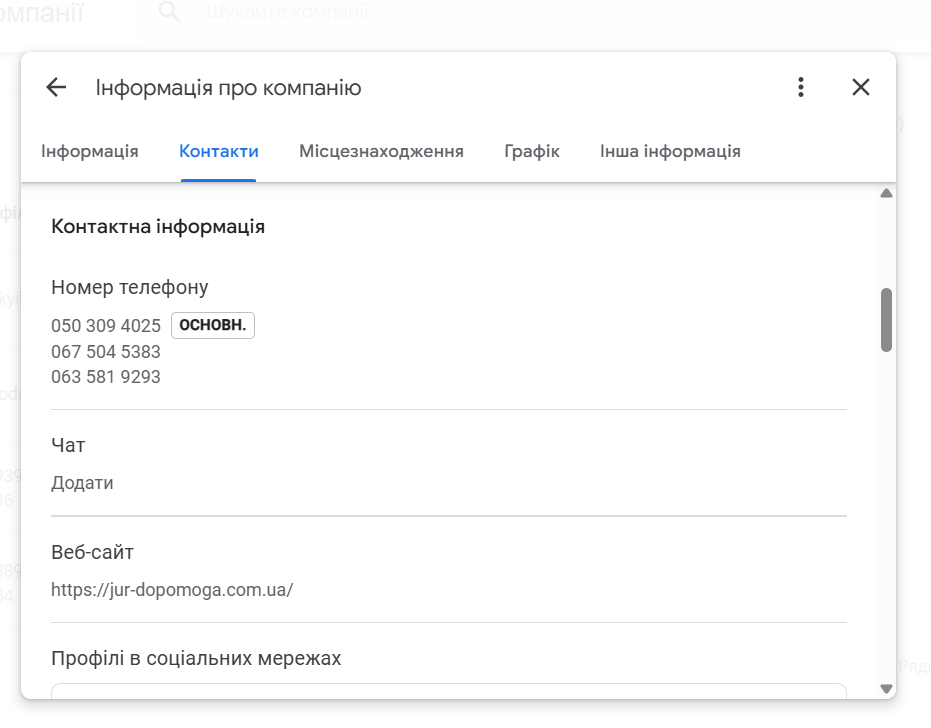Image resolution: width=931 pixels, height=728 pixels.
Task: Click the scrollbar up arrow
Action: [886, 193]
